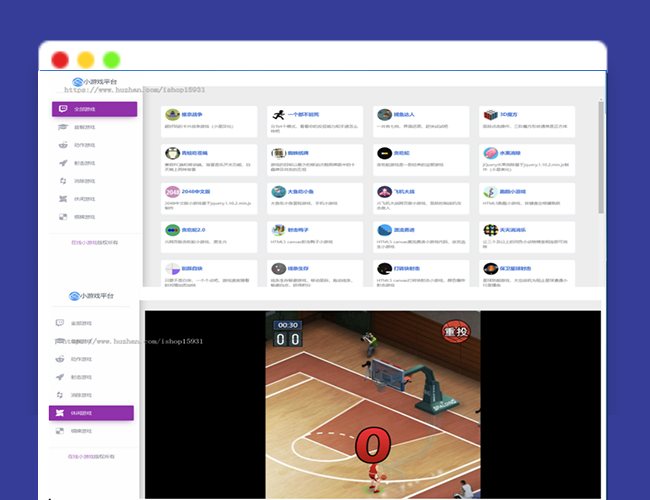Image resolution: width=650 pixels, height=500 pixels.
Task: Open the 飞机大战 airplane icon
Action: pyautogui.click(x=384, y=192)
